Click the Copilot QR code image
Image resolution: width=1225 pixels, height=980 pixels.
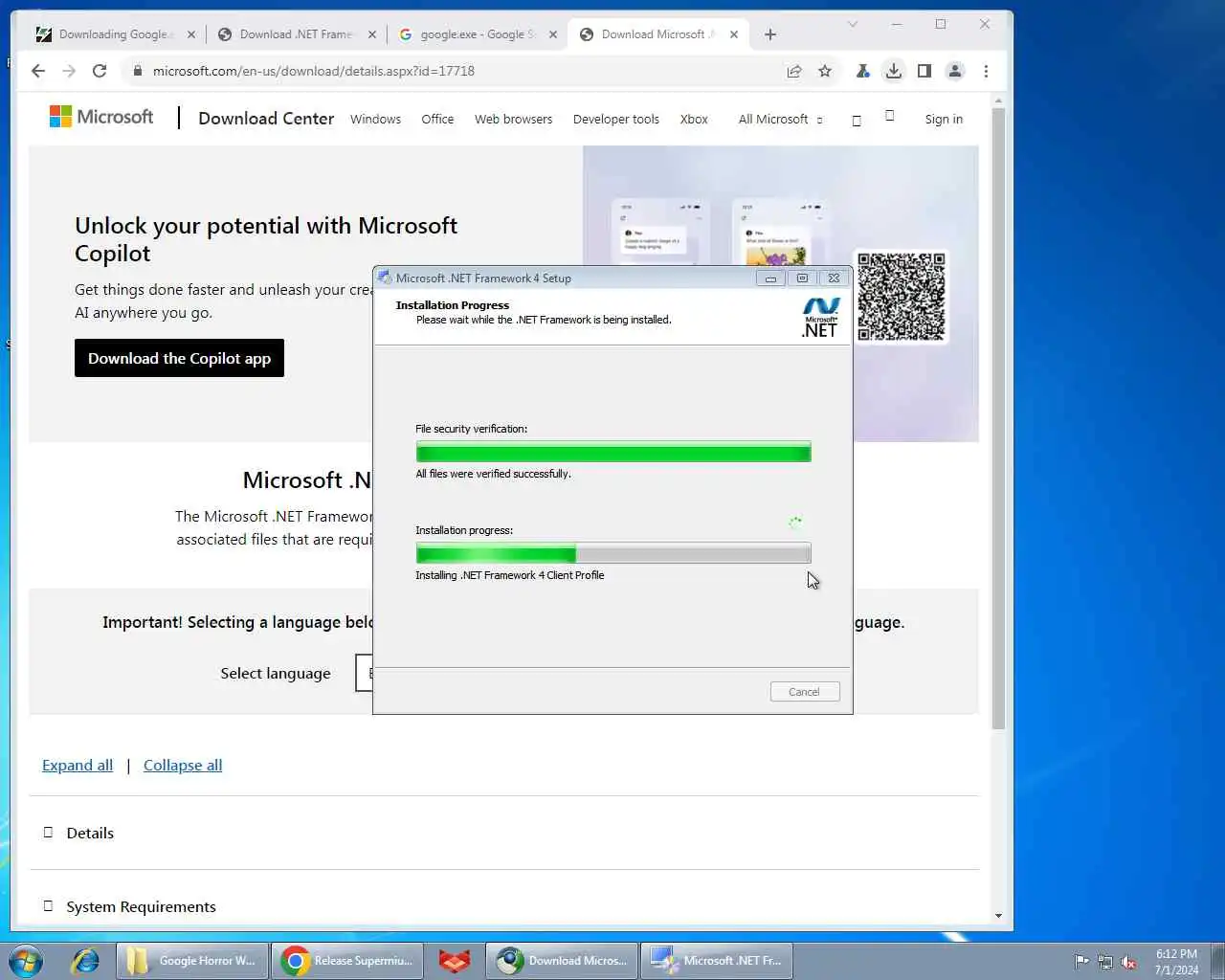901,297
